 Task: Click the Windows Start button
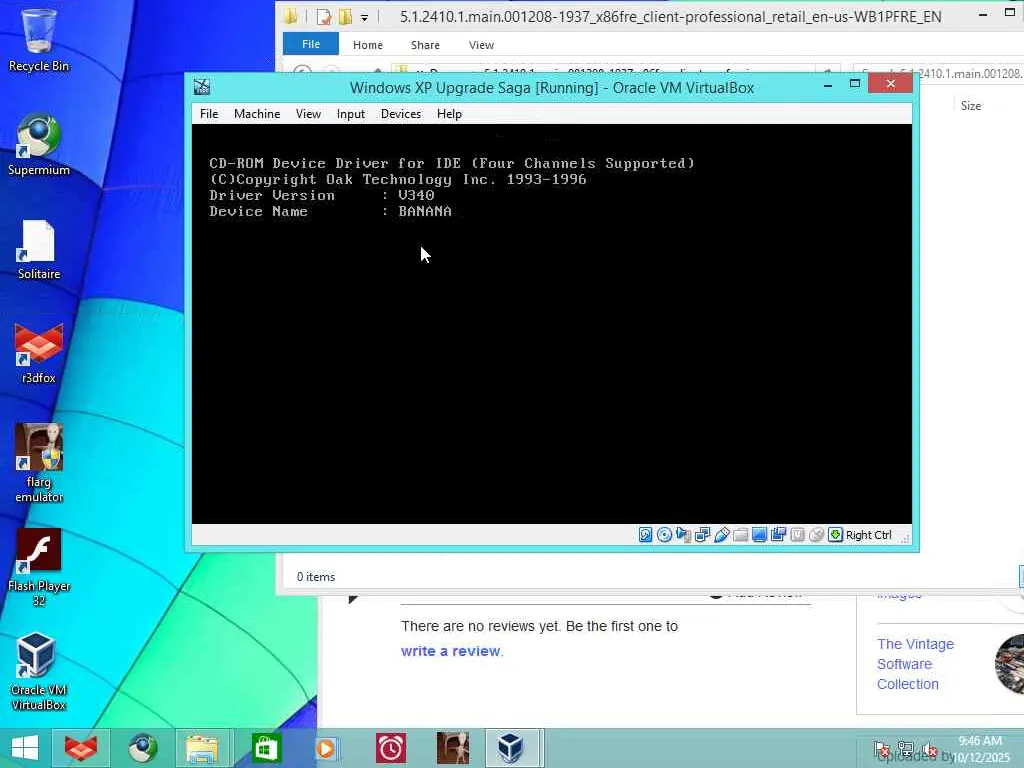[x=25, y=748]
